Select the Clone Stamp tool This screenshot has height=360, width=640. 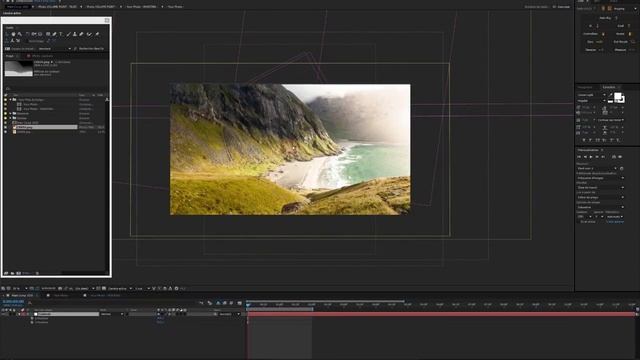(75, 34)
